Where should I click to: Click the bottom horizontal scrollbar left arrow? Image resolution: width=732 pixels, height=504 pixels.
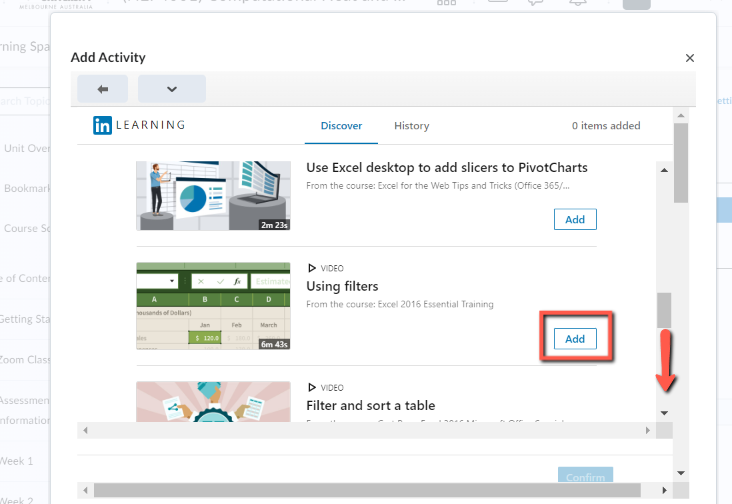85,490
